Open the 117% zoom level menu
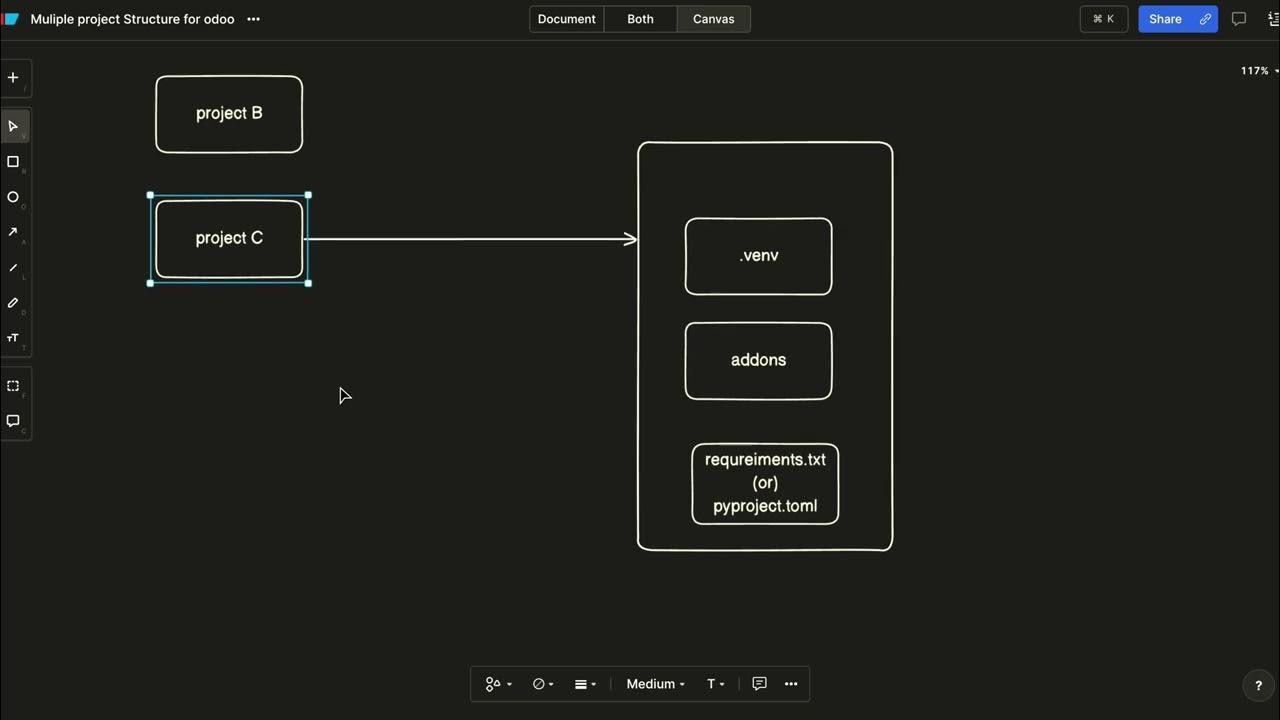This screenshot has width=1280, height=720. pos(1259,71)
